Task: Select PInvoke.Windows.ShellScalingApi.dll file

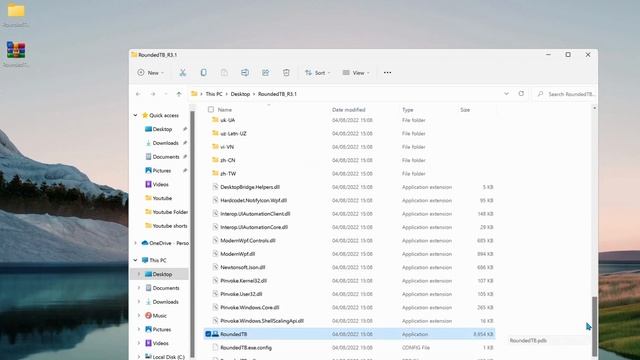Action: (x=262, y=321)
